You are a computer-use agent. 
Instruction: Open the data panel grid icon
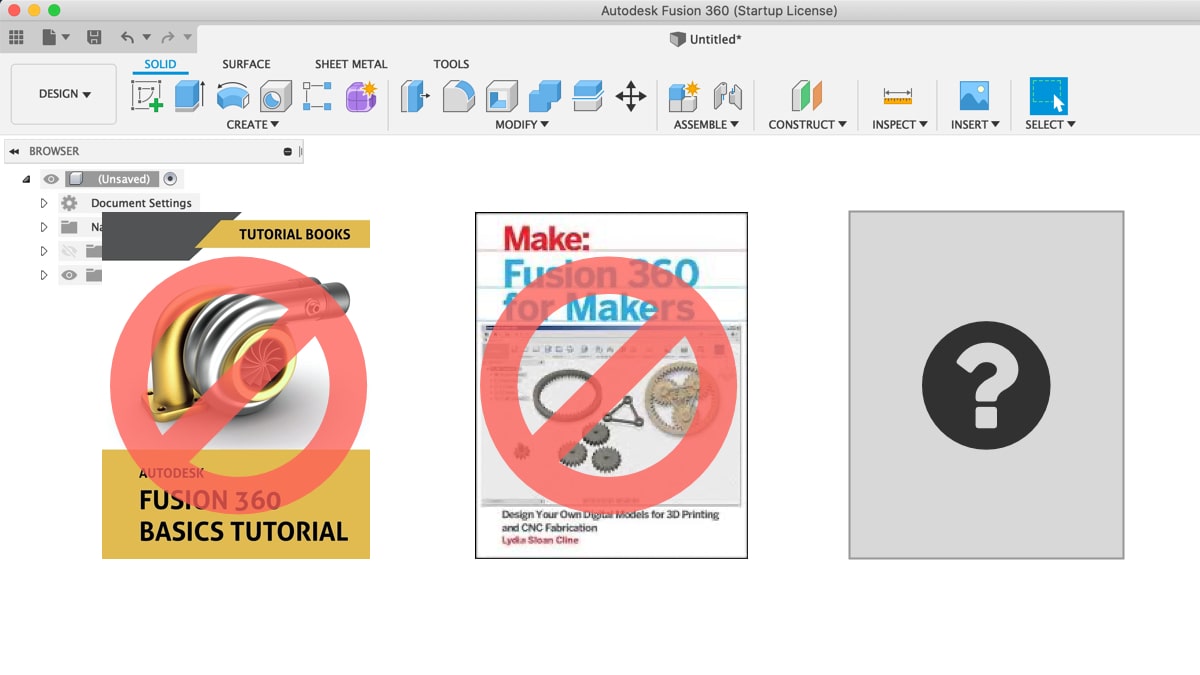[x=16, y=37]
